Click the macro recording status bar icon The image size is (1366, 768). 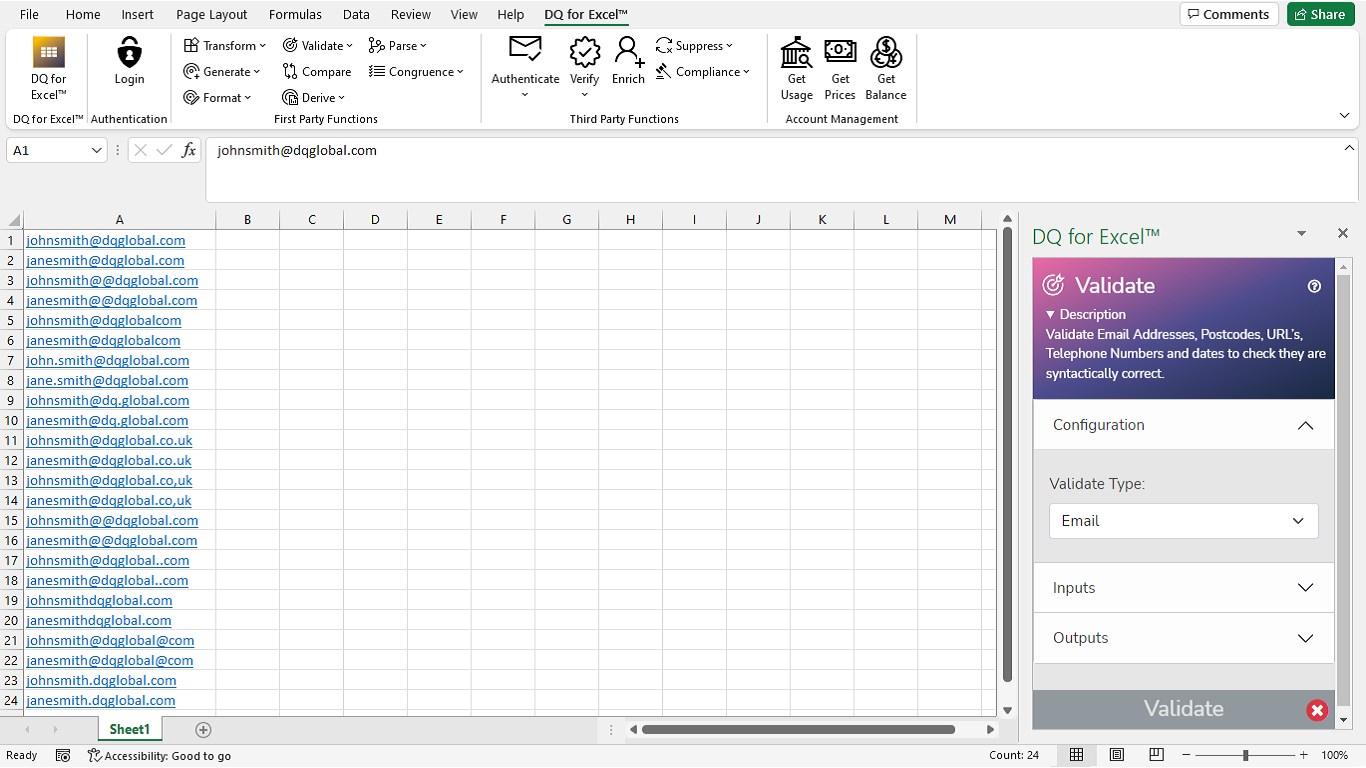pos(63,755)
